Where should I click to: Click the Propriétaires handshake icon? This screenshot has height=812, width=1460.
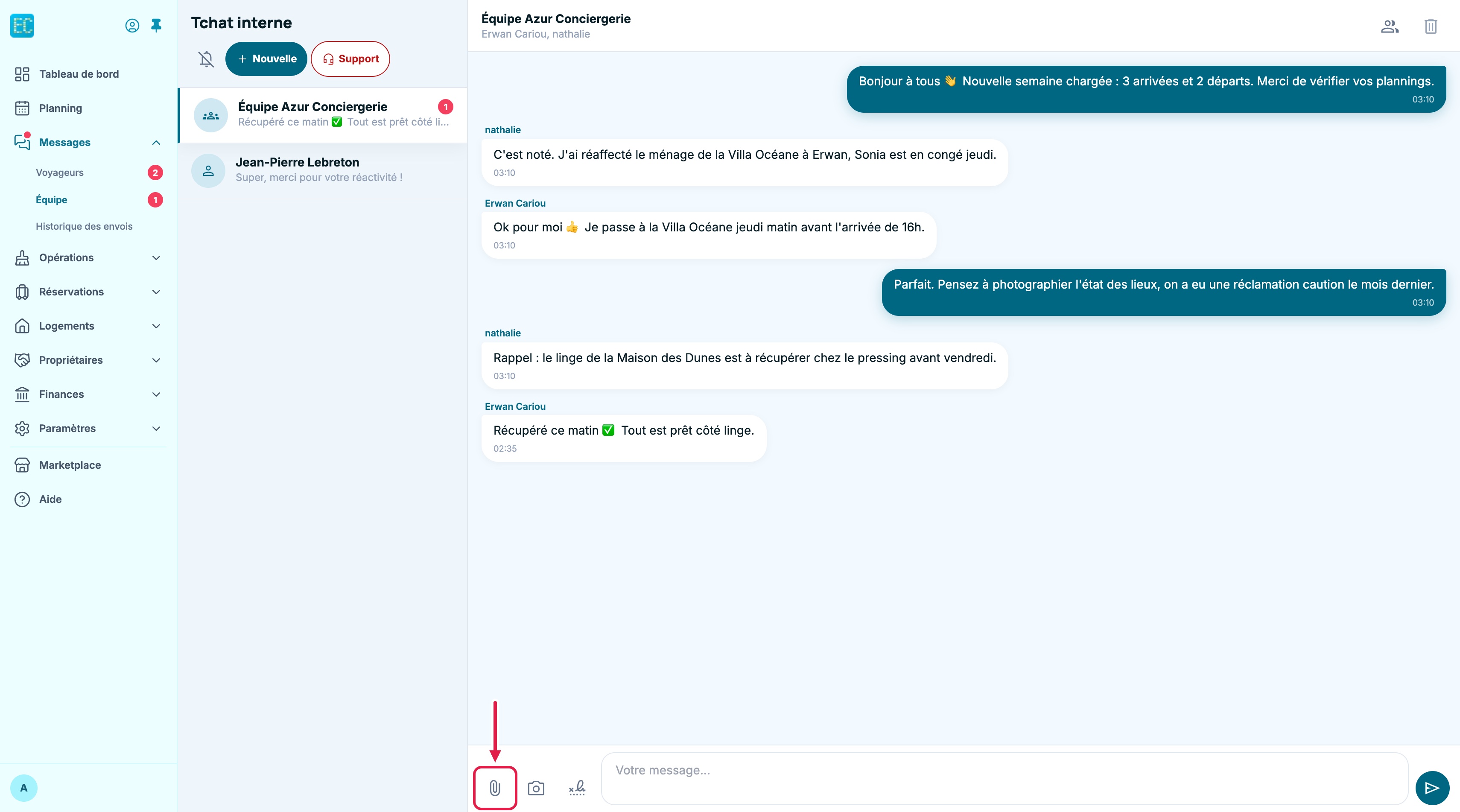[x=22, y=360]
